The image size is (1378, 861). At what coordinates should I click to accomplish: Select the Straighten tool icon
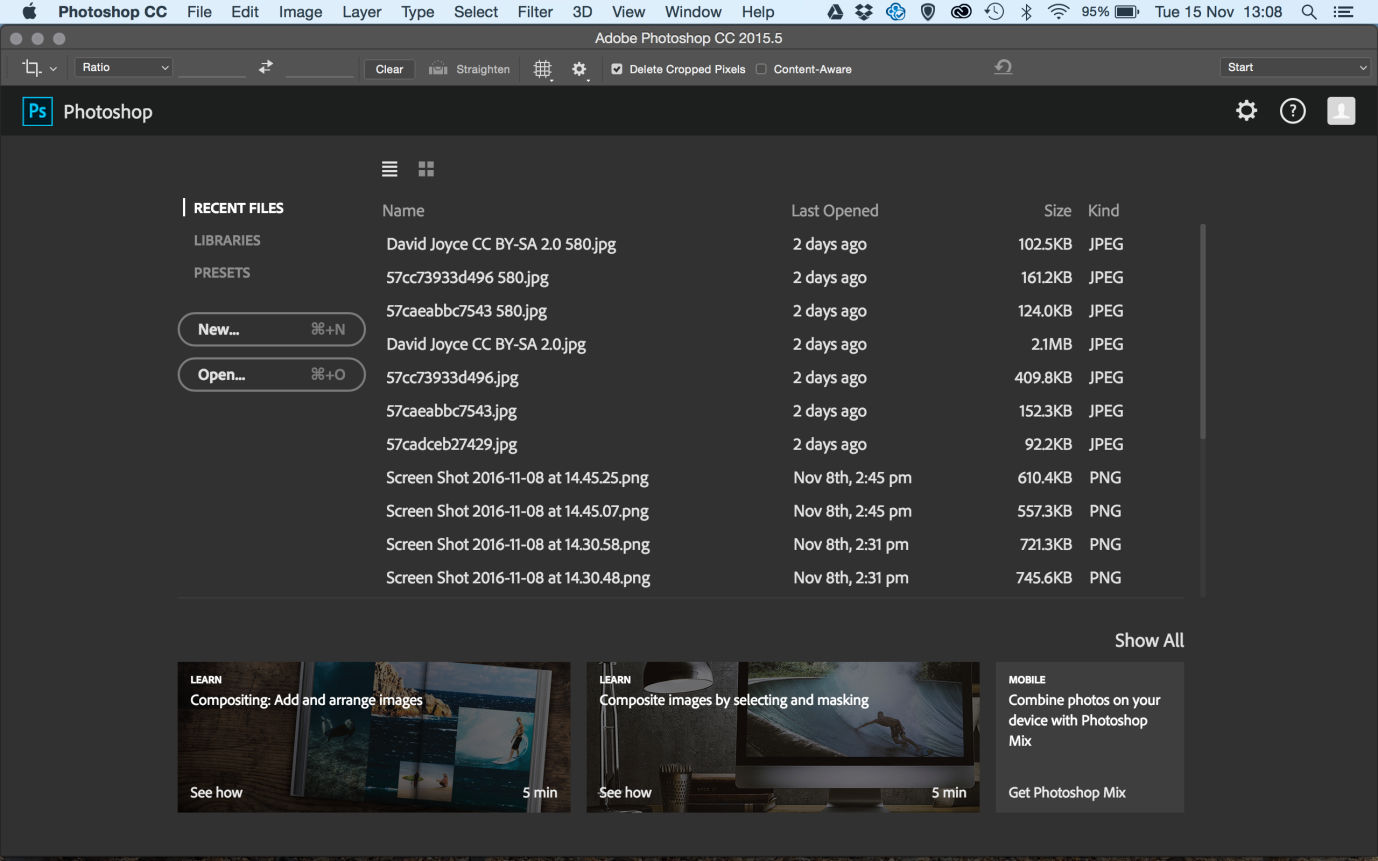click(x=438, y=69)
